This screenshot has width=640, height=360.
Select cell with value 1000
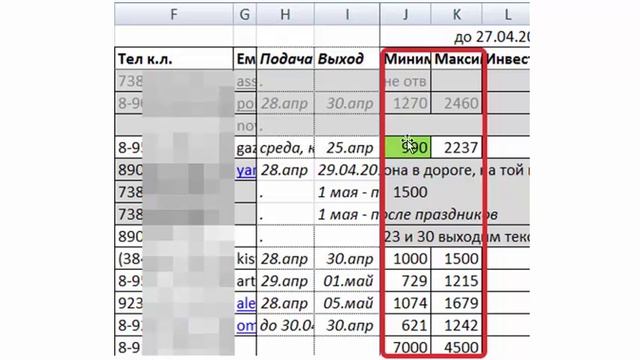coord(407,259)
